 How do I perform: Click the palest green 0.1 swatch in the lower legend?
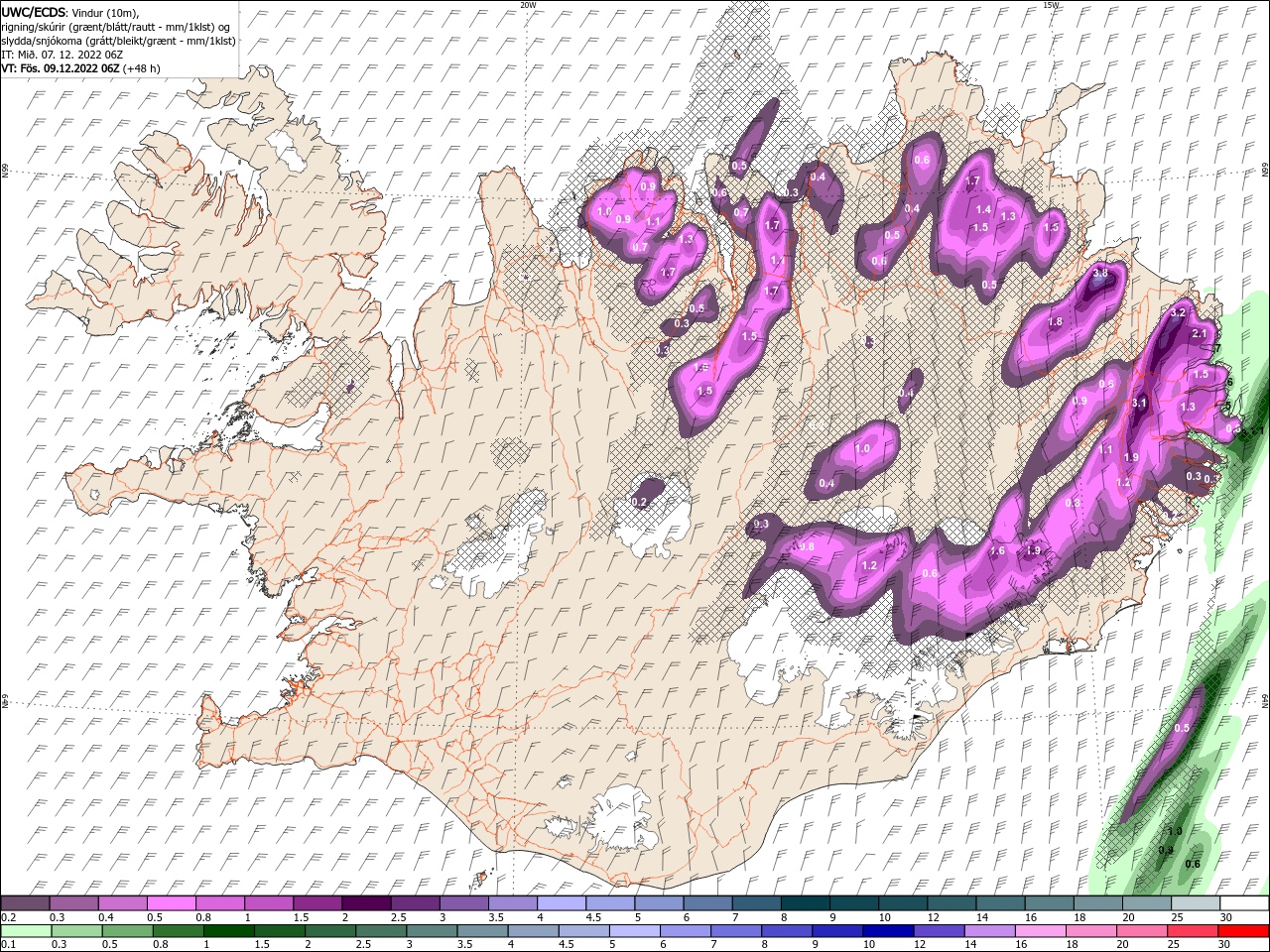[25, 931]
